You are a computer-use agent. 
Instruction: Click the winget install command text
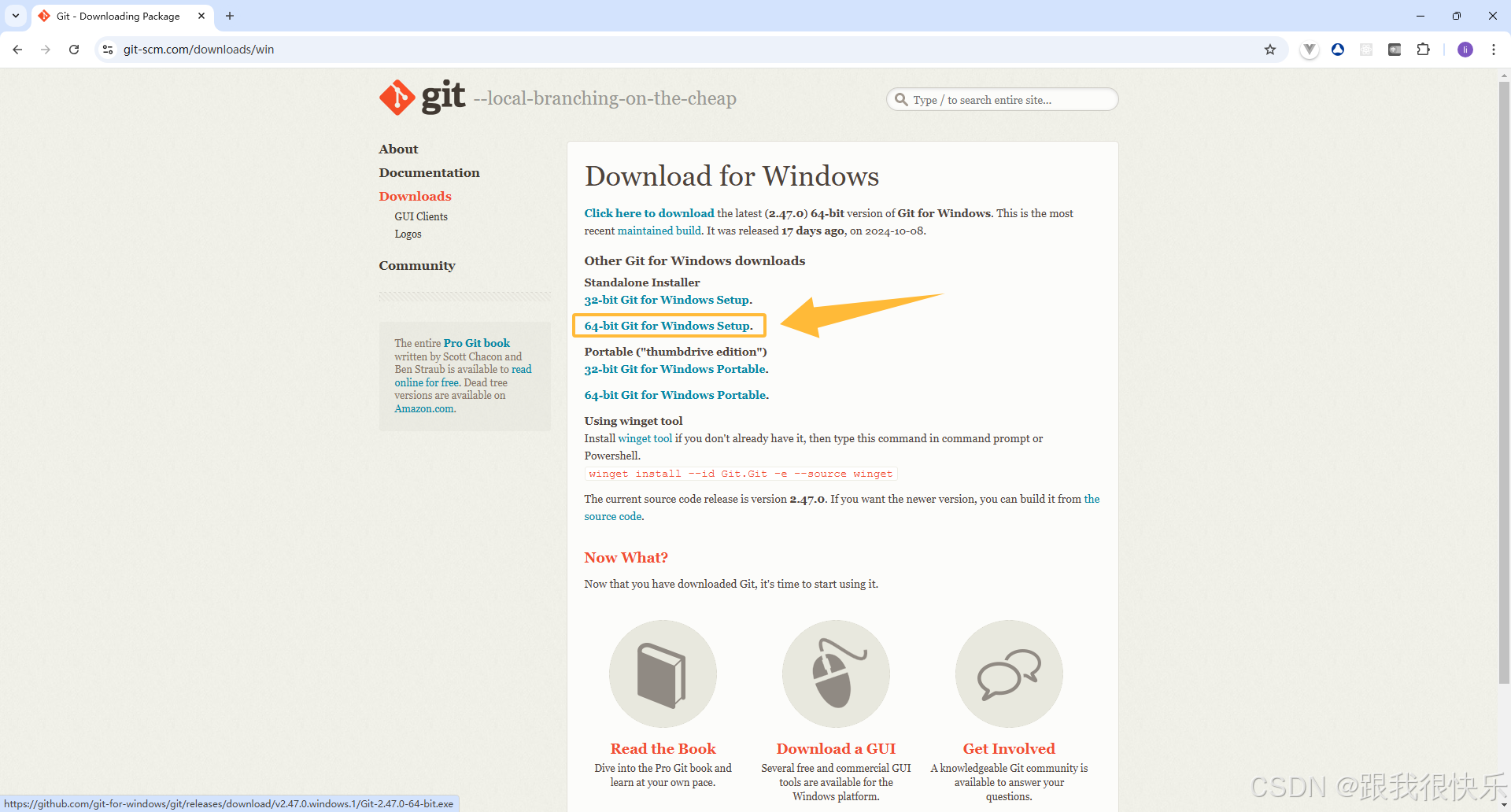click(741, 474)
